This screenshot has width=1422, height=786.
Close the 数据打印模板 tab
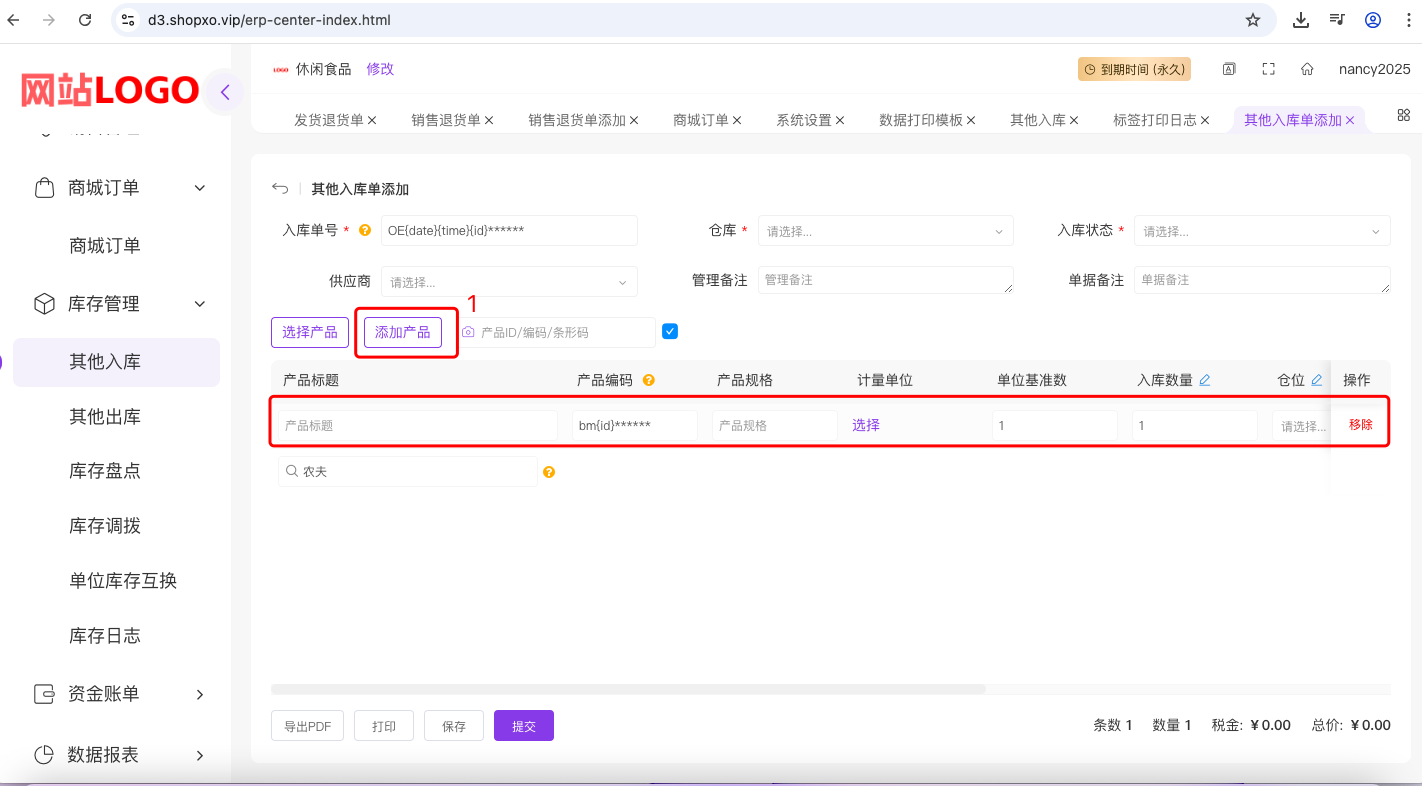(x=971, y=120)
